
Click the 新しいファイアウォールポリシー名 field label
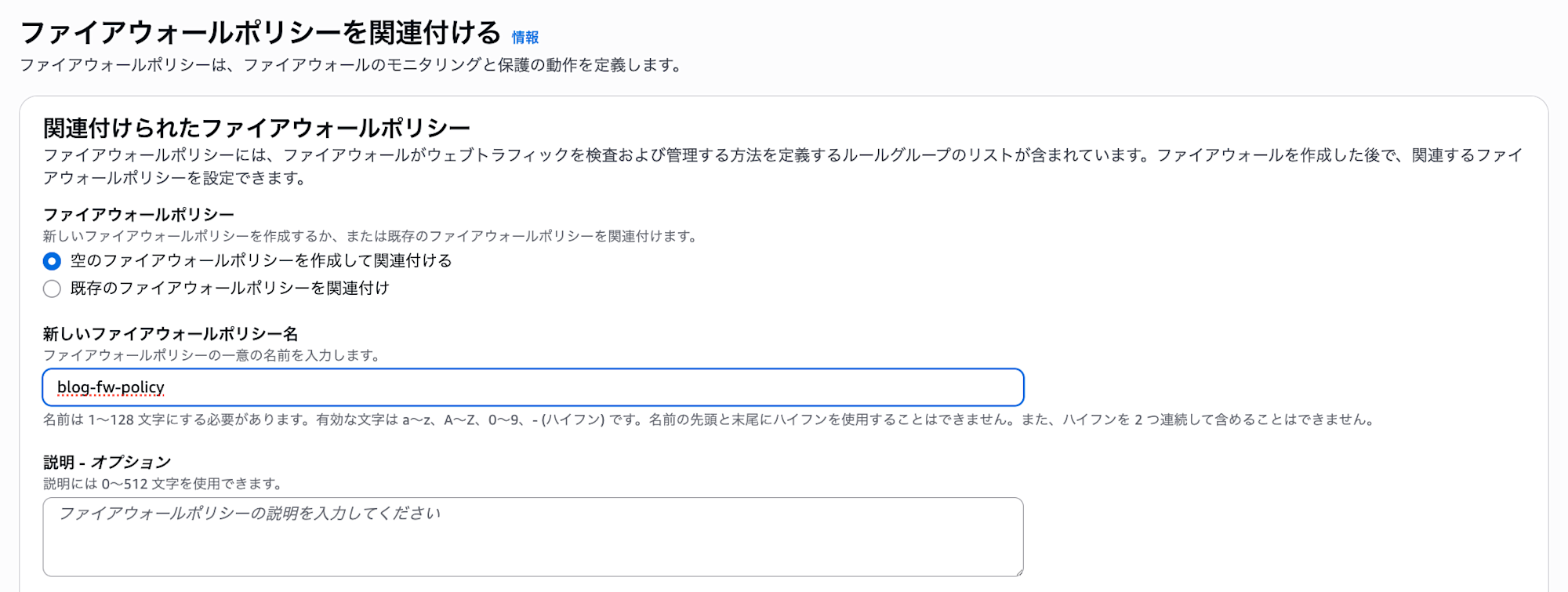click(170, 334)
